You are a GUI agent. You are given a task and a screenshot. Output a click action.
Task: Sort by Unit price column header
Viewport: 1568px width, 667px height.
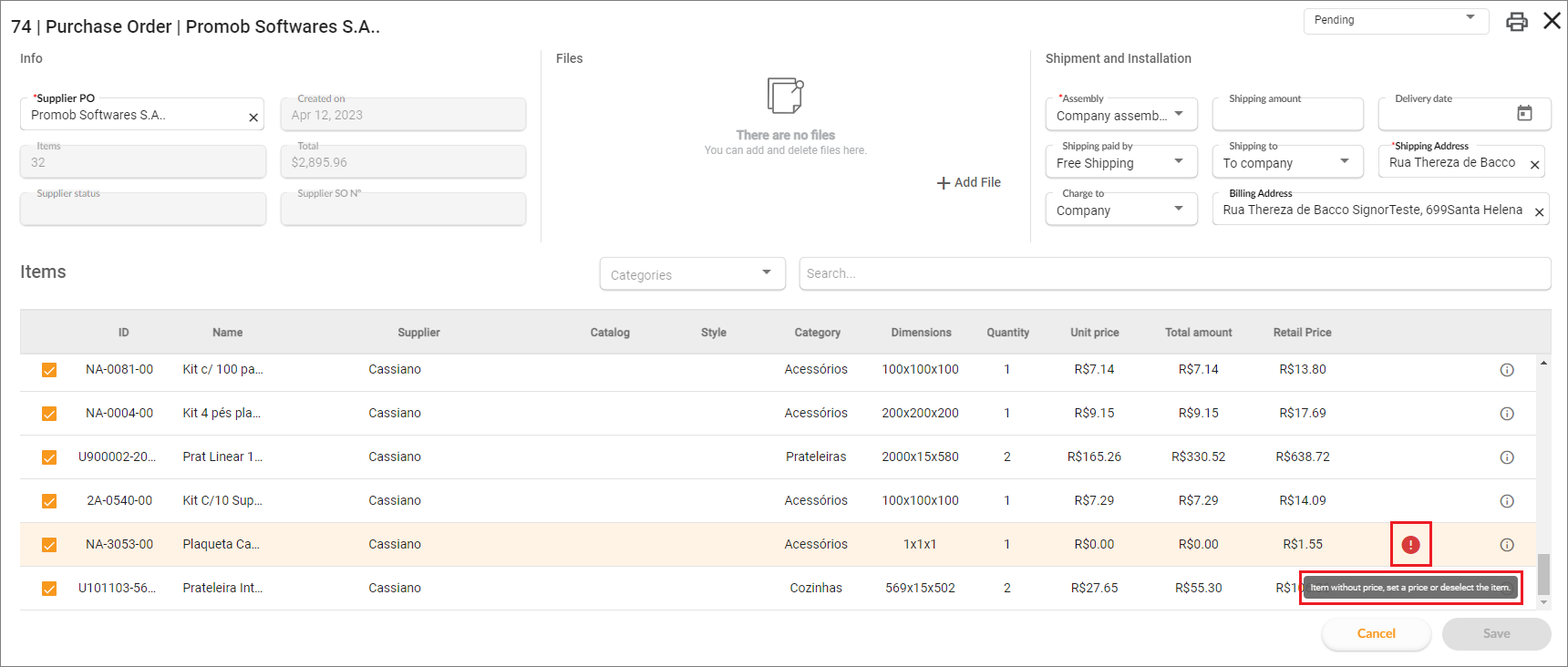[1094, 333]
